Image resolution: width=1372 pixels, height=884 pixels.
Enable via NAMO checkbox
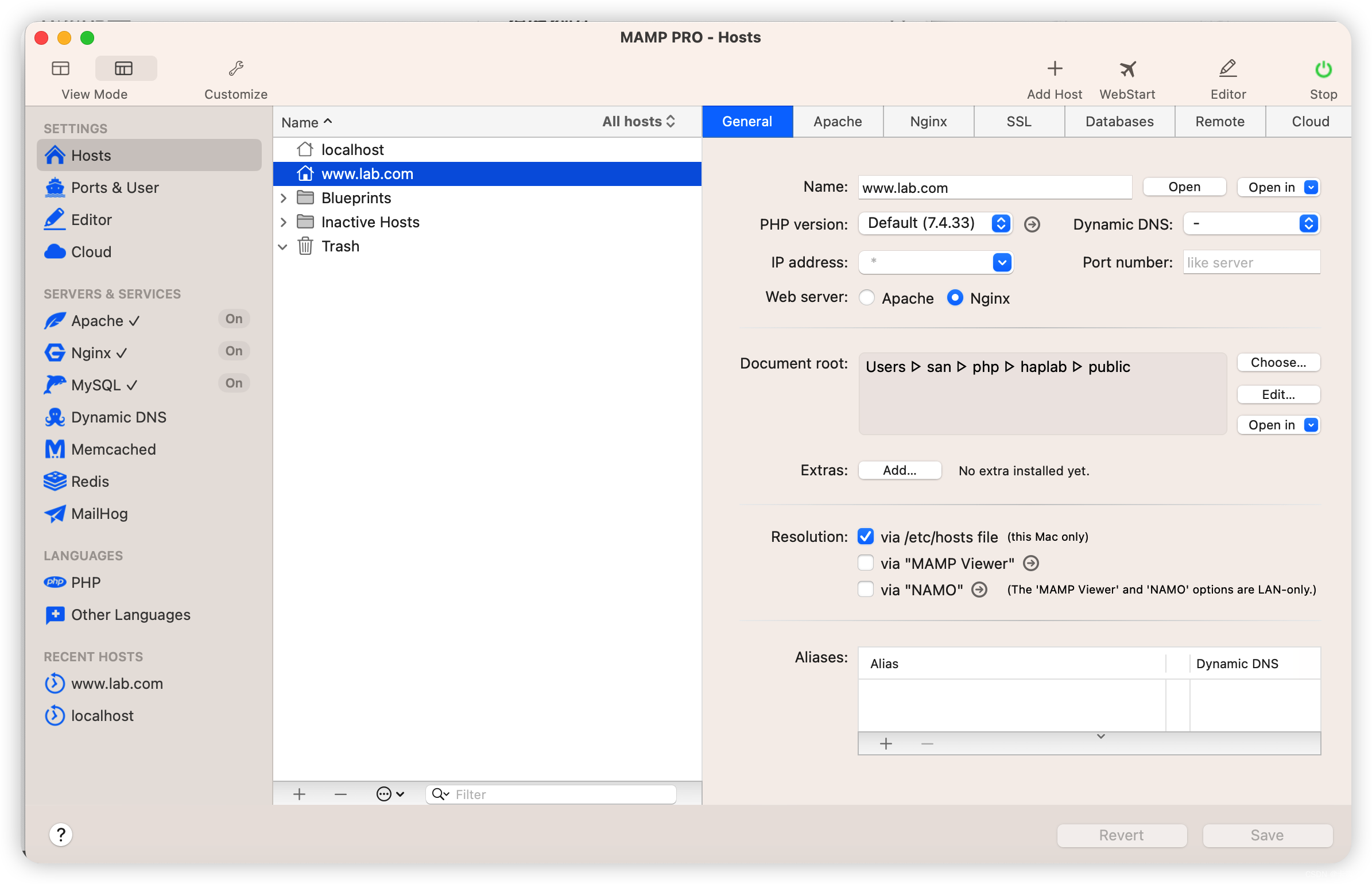point(866,589)
